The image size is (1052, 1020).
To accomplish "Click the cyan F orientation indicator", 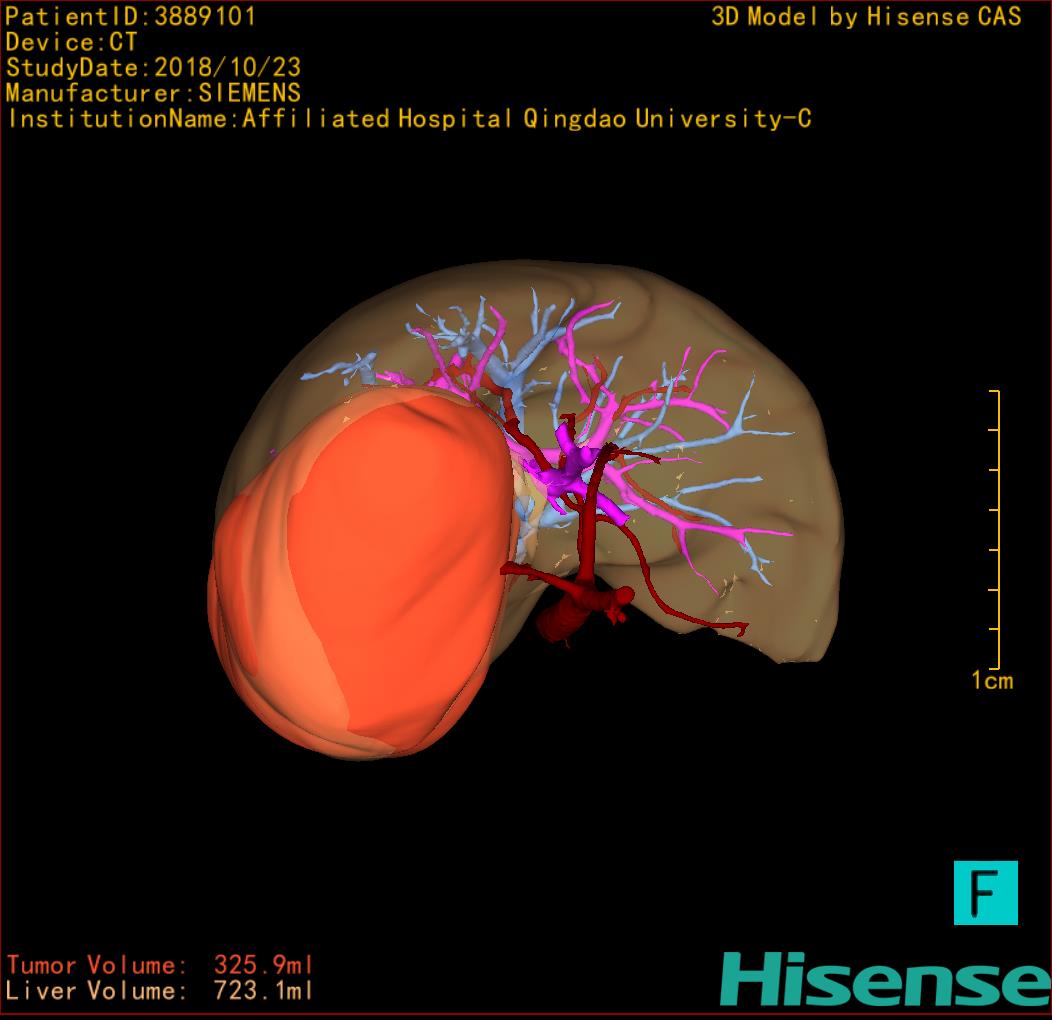I will point(985,892).
